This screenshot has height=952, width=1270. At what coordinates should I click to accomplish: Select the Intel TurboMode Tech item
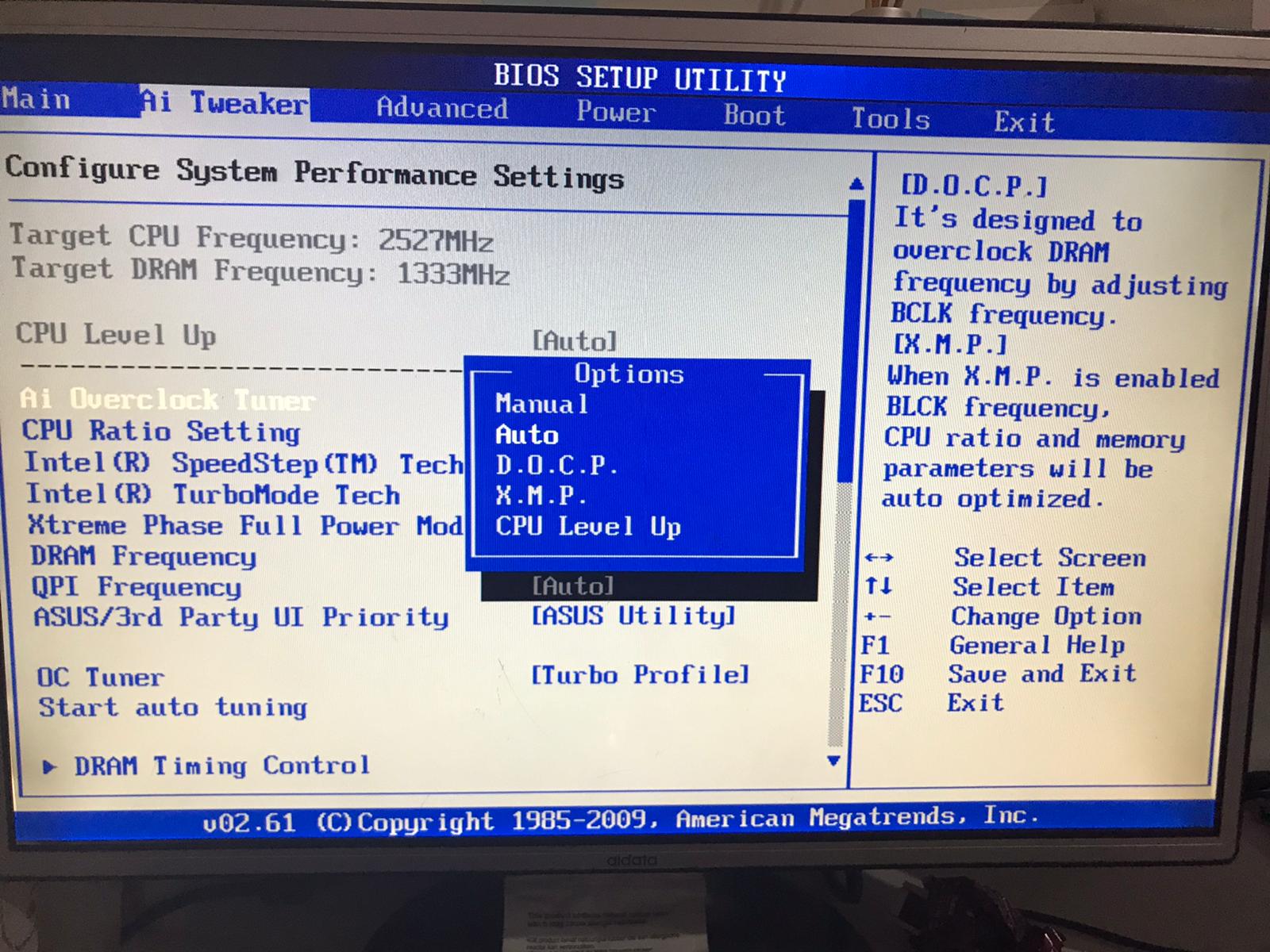tap(213, 494)
